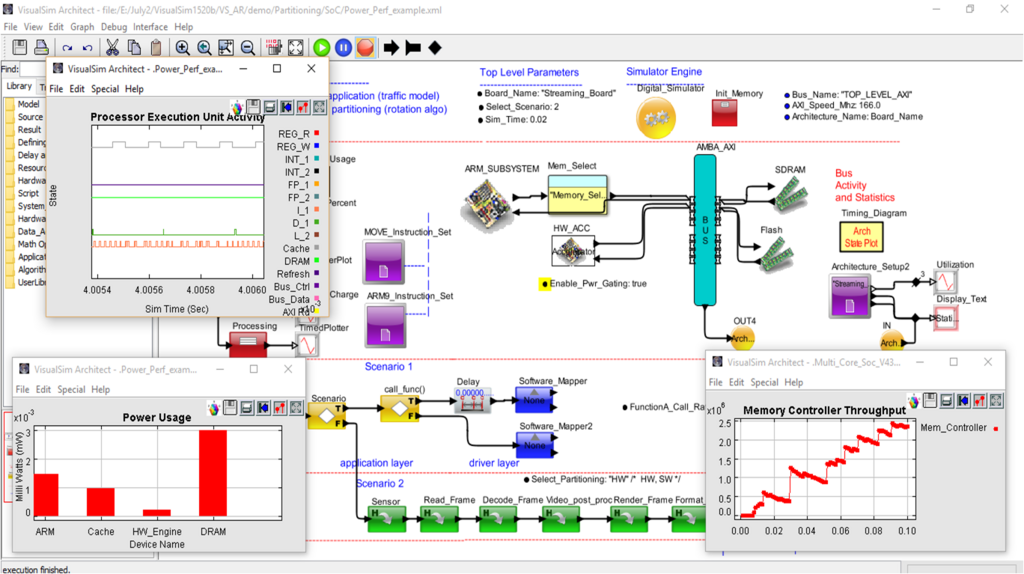Select the HW_ACC accelerator block
Screen dimensions: 1024x574
click(x=573, y=251)
